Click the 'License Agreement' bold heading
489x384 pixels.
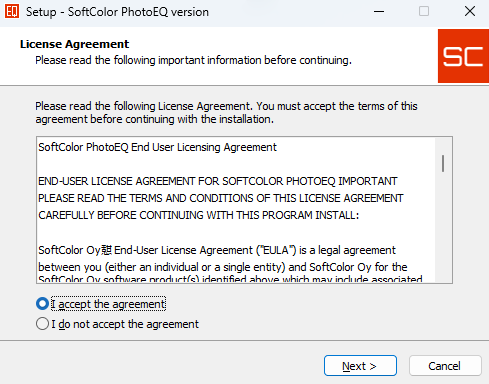point(74,44)
